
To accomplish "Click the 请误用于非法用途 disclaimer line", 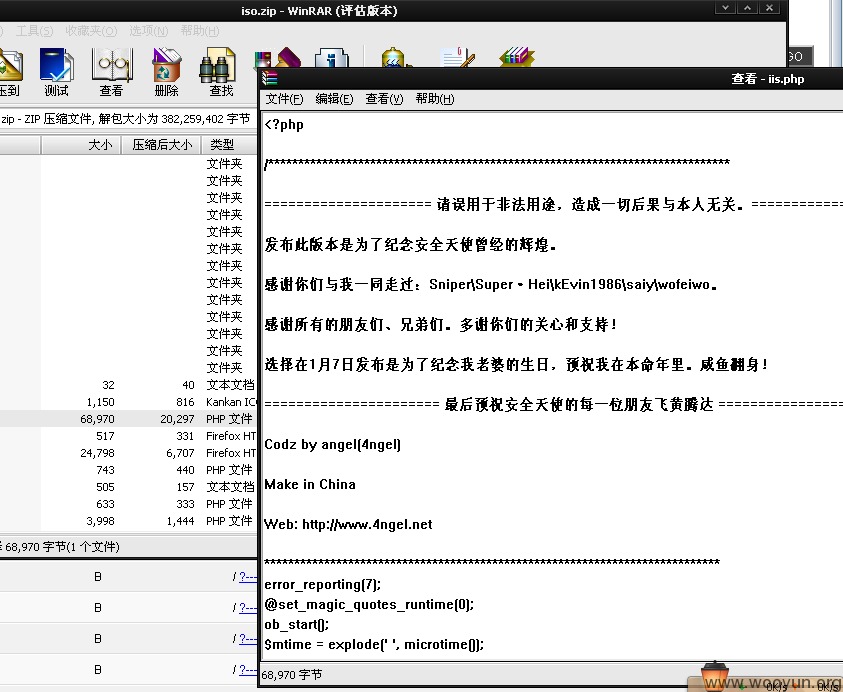I will [x=554, y=204].
